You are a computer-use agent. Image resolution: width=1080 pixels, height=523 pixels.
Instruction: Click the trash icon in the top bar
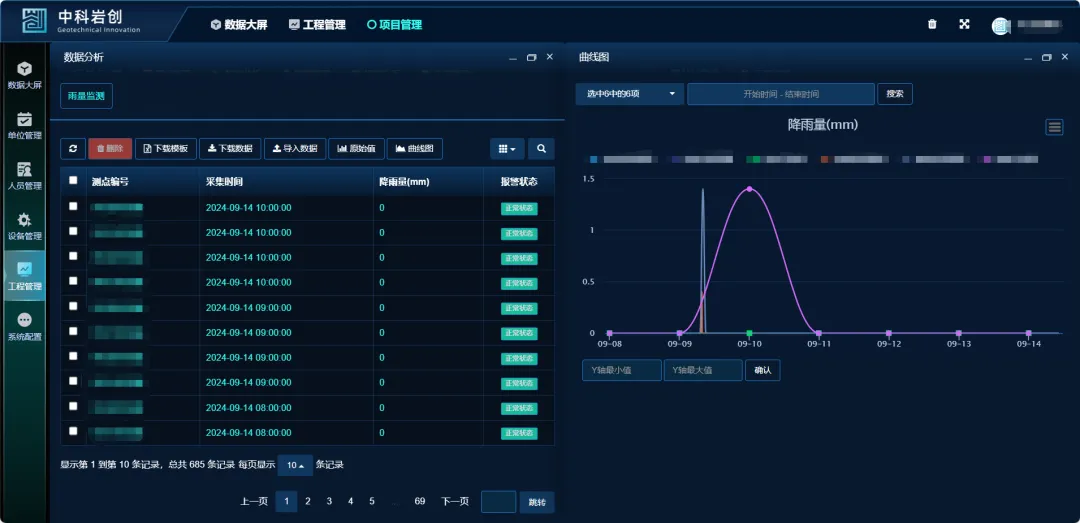[x=932, y=24]
